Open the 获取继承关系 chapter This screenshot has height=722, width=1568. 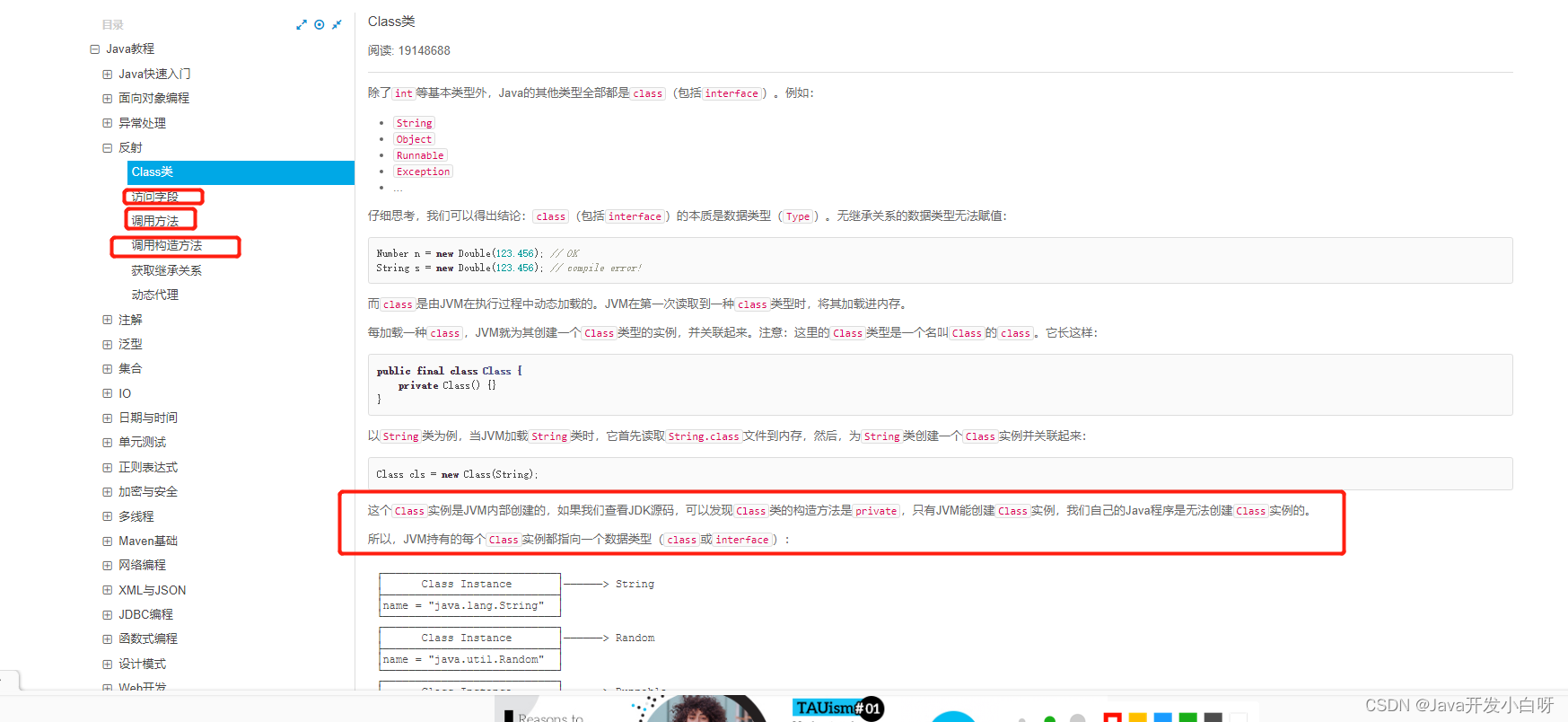coord(166,270)
